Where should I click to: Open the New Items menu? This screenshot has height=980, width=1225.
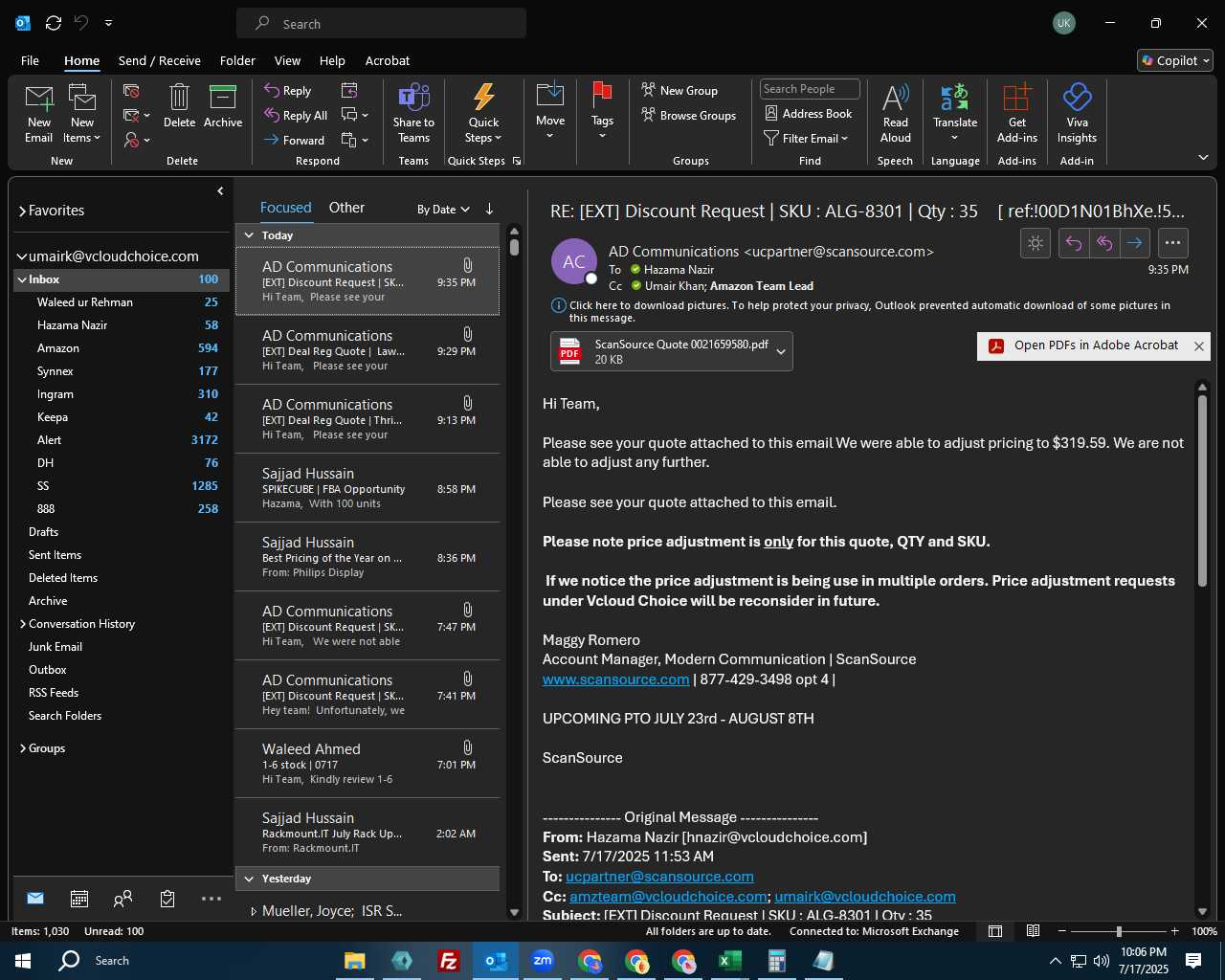[82, 114]
